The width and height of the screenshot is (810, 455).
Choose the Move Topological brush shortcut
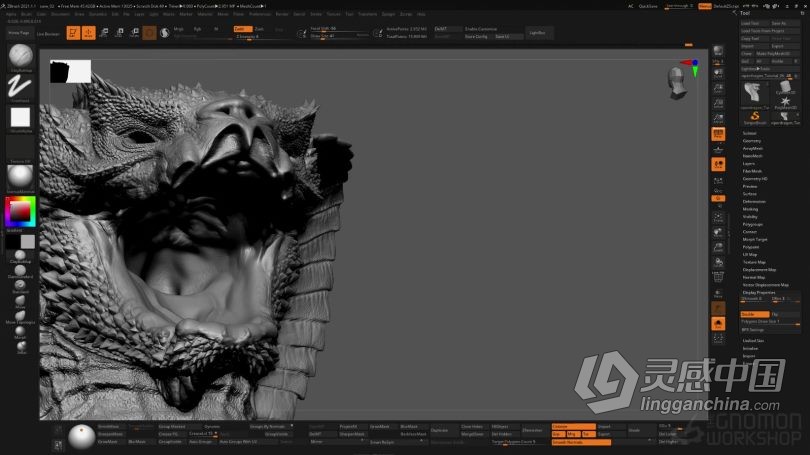(20, 316)
